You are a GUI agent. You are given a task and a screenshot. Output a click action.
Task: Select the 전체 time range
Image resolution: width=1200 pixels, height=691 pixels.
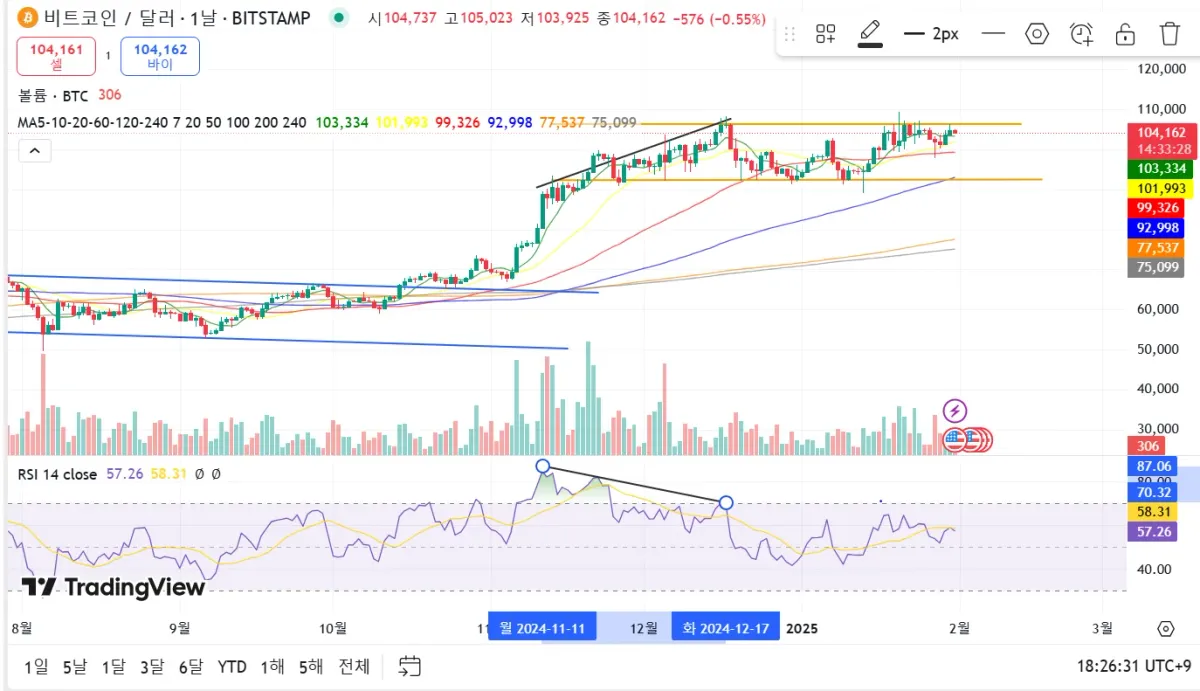click(354, 666)
